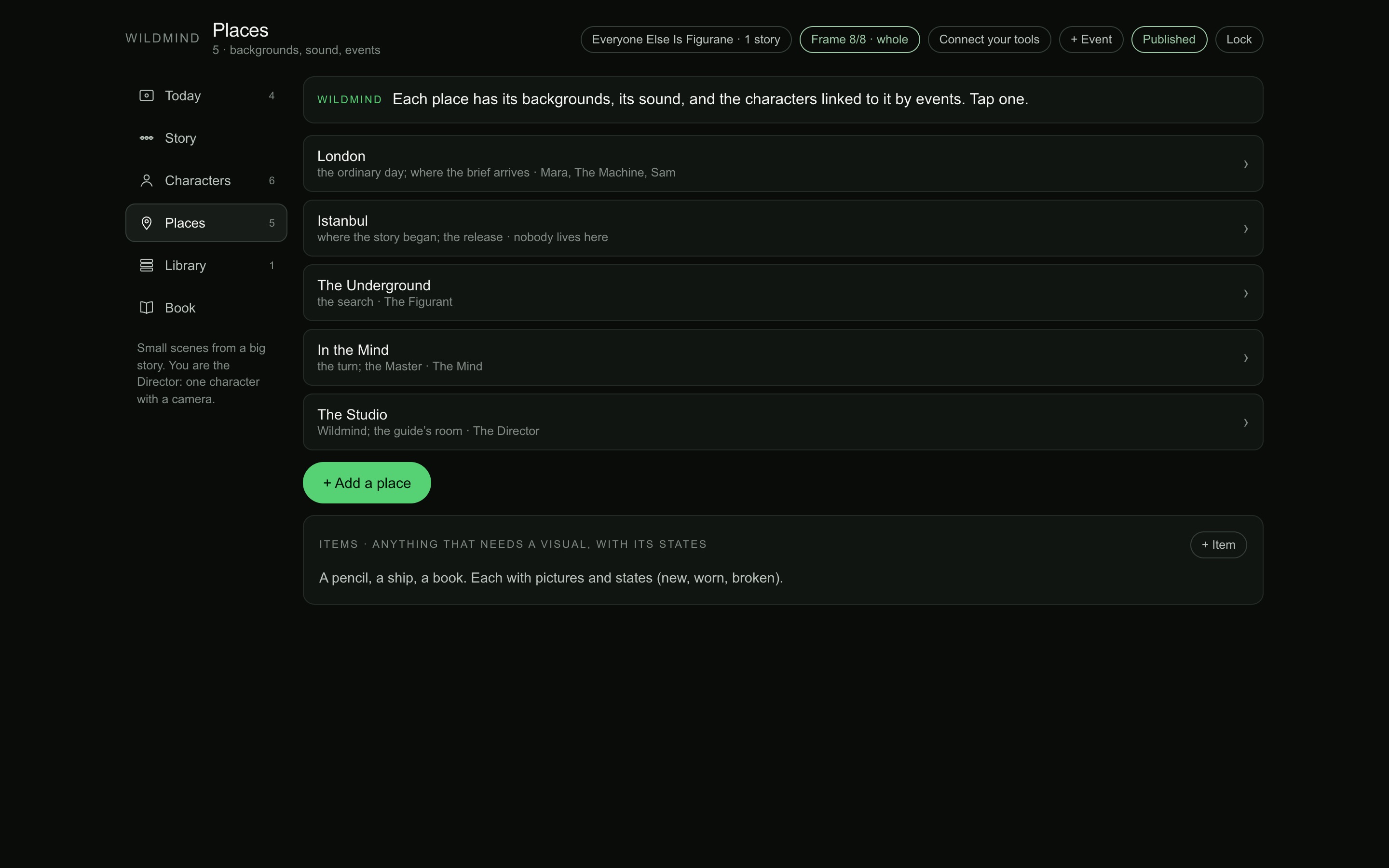Open Everyone Else Is Figurane story selector

click(x=686, y=40)
